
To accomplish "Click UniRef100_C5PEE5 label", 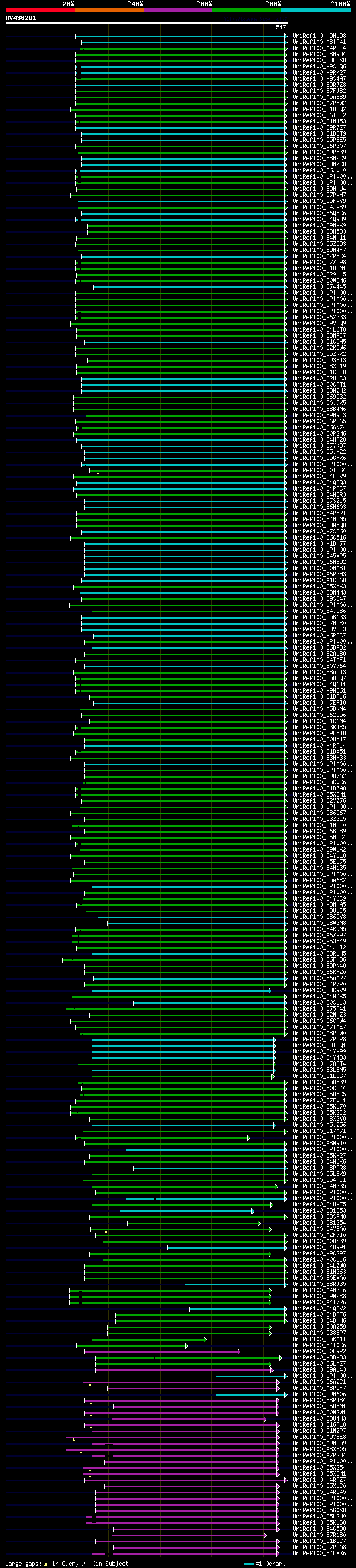I will (x=319, y=140).
